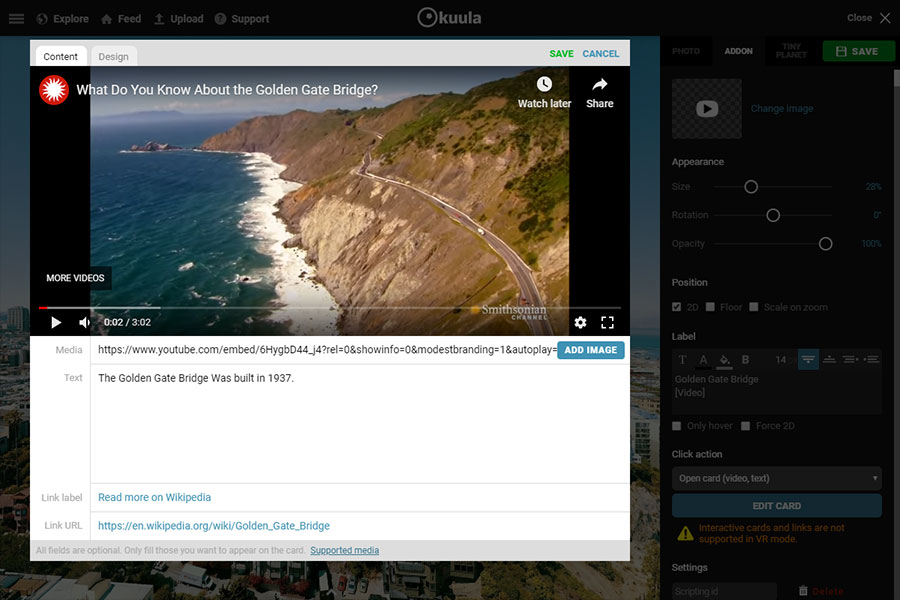Open Support in top menu

click(242, 19)
